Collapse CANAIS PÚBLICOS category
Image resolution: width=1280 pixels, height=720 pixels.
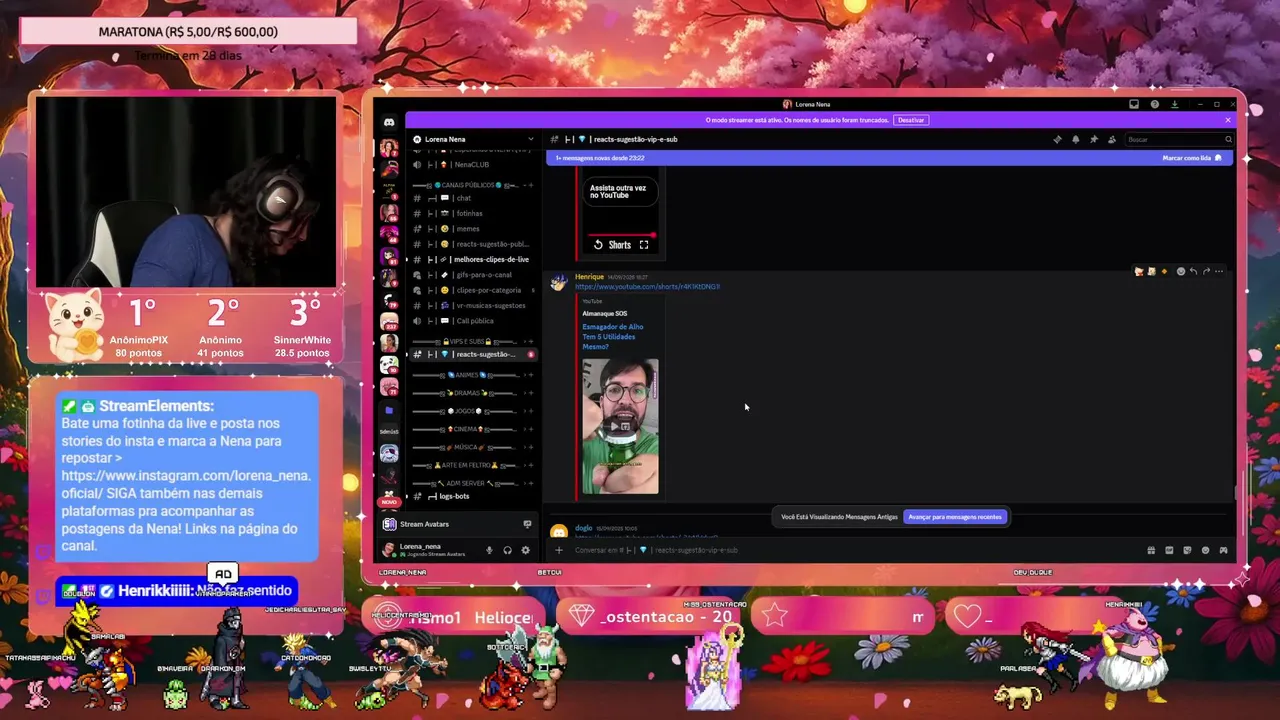point(471,185)
